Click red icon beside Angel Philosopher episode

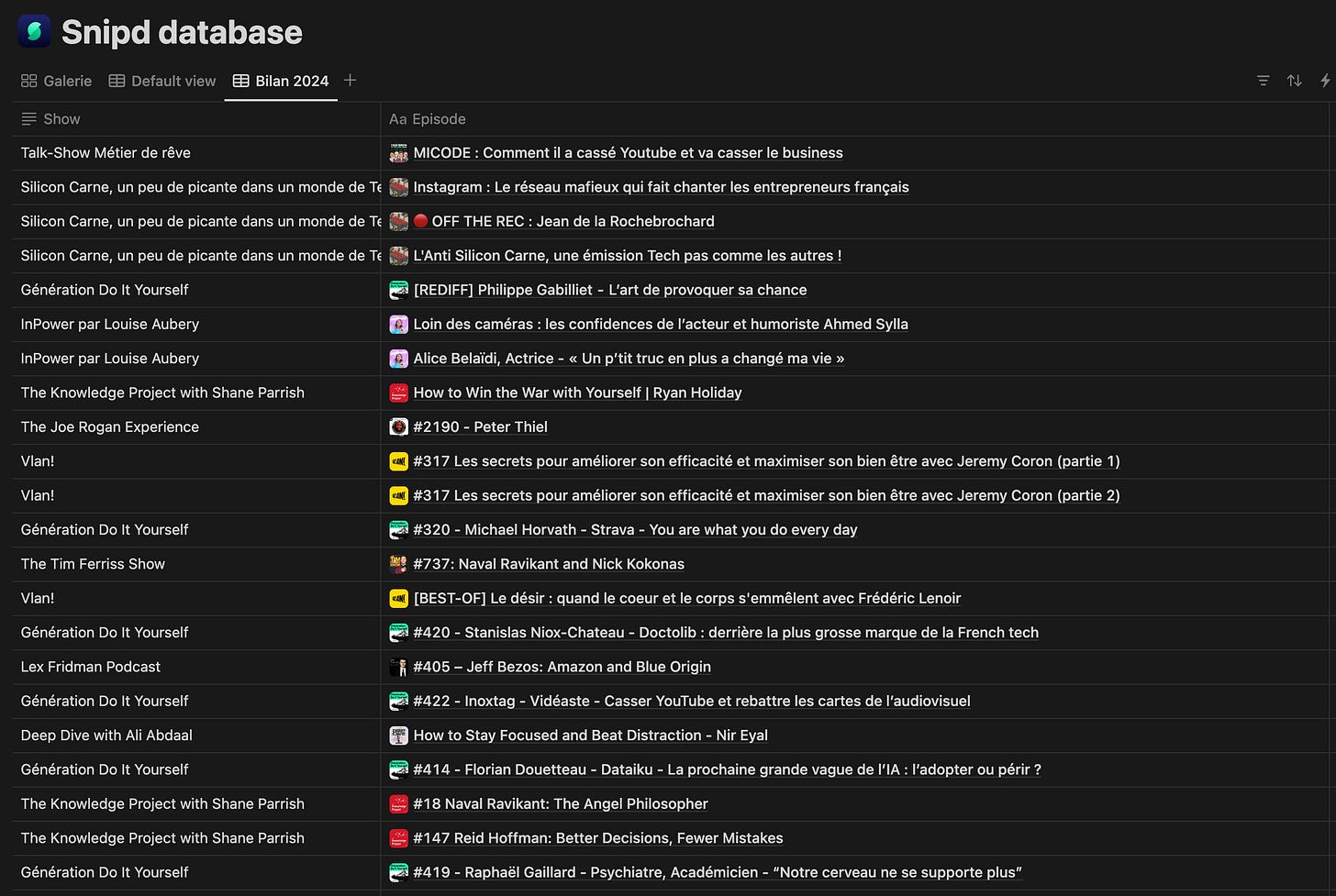pyautogui.click(x=398, y=804)
